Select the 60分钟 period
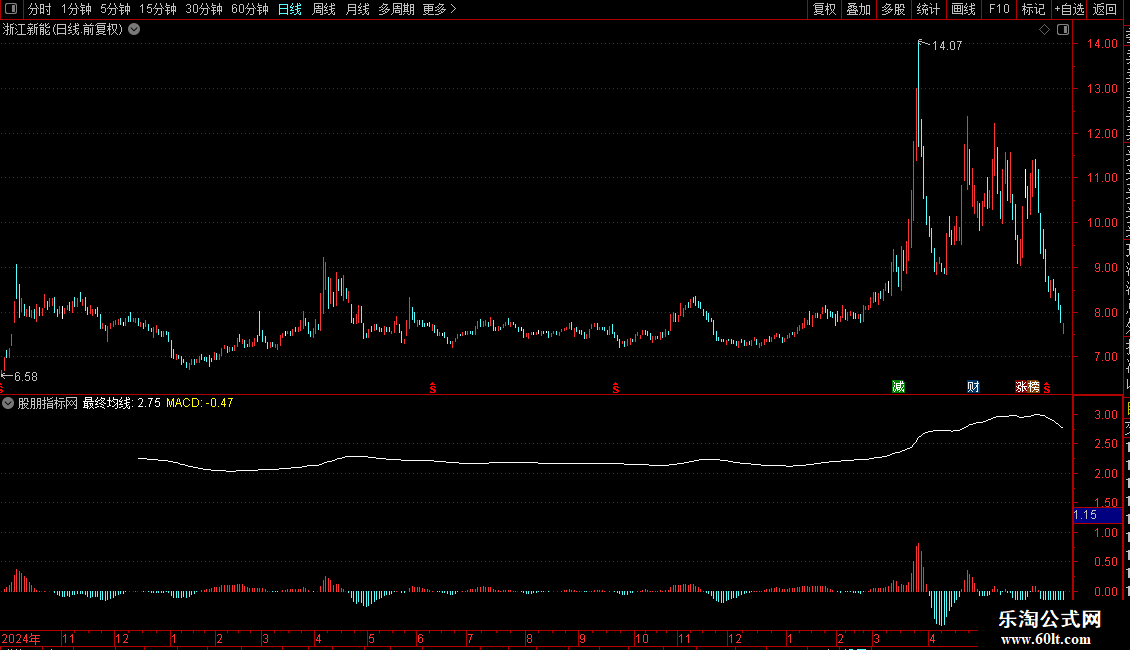 coord(250,9)
